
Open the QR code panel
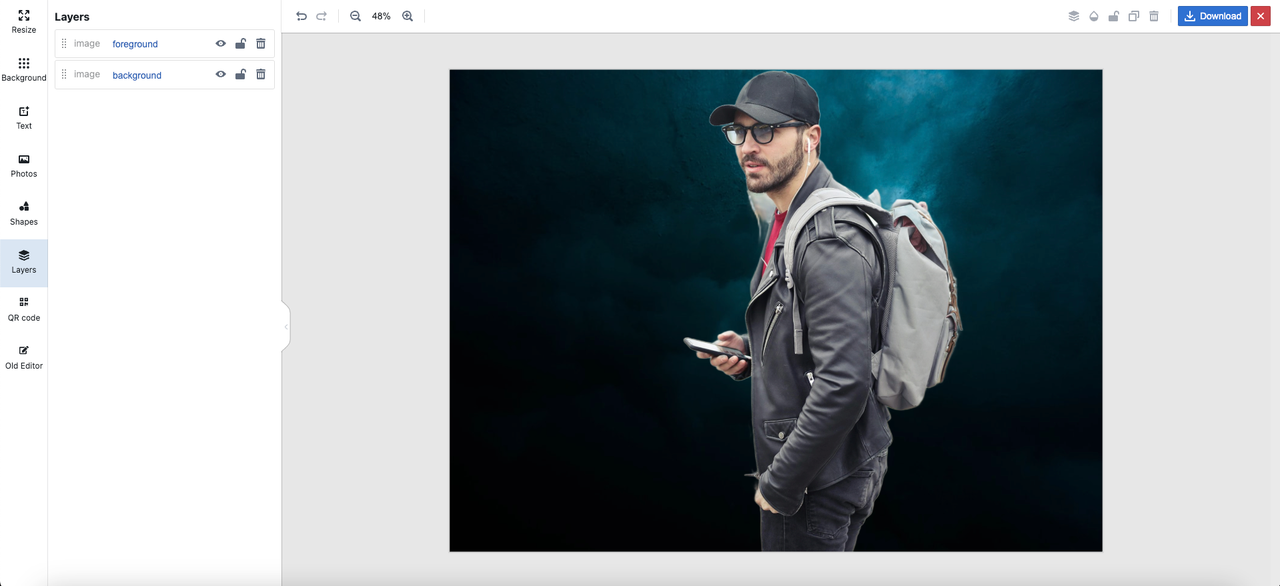(24, 310)
